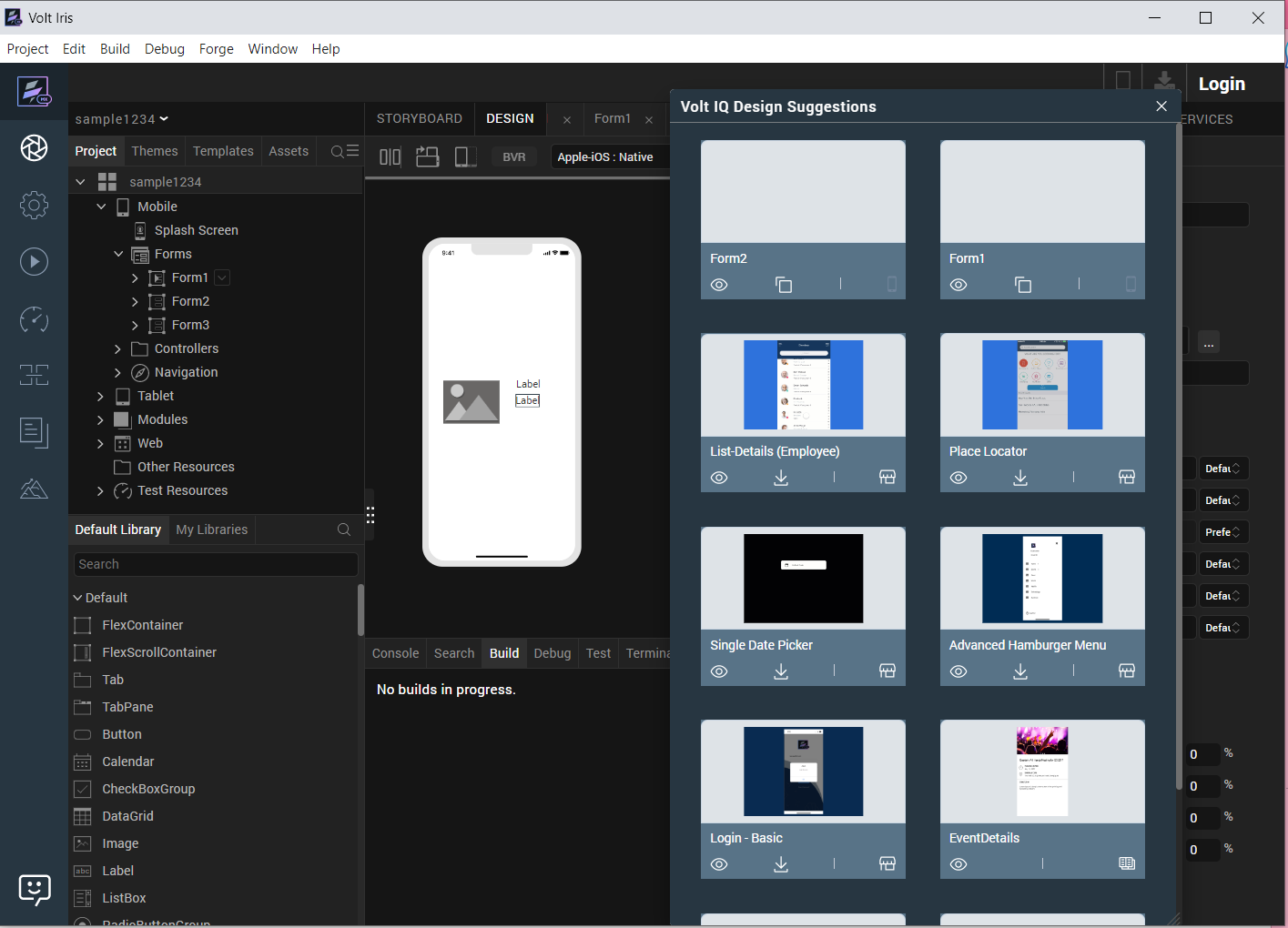Toggle preview eye on Advanced Hamburger Menu
The height and width of the screenshot is (928, 1288).
tap(958, 671)
